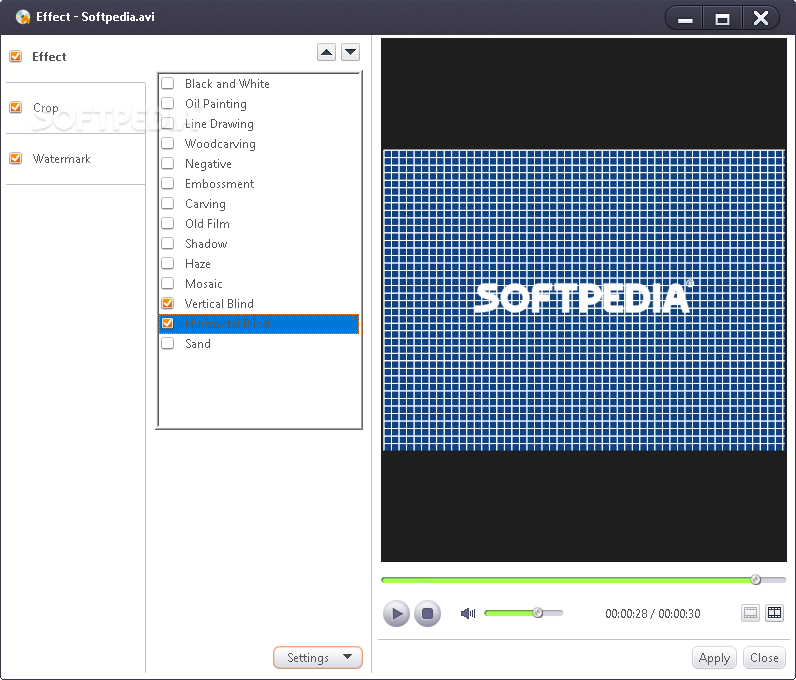Select the Sand list row text
Screen dimensions: 796x680
[197, 344]
